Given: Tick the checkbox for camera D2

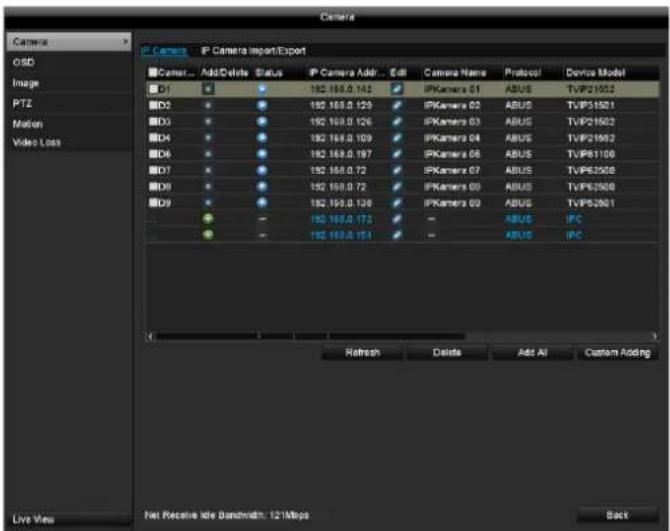Looking at the screenshot, I should pyautogui.click(x=153, y=105).
